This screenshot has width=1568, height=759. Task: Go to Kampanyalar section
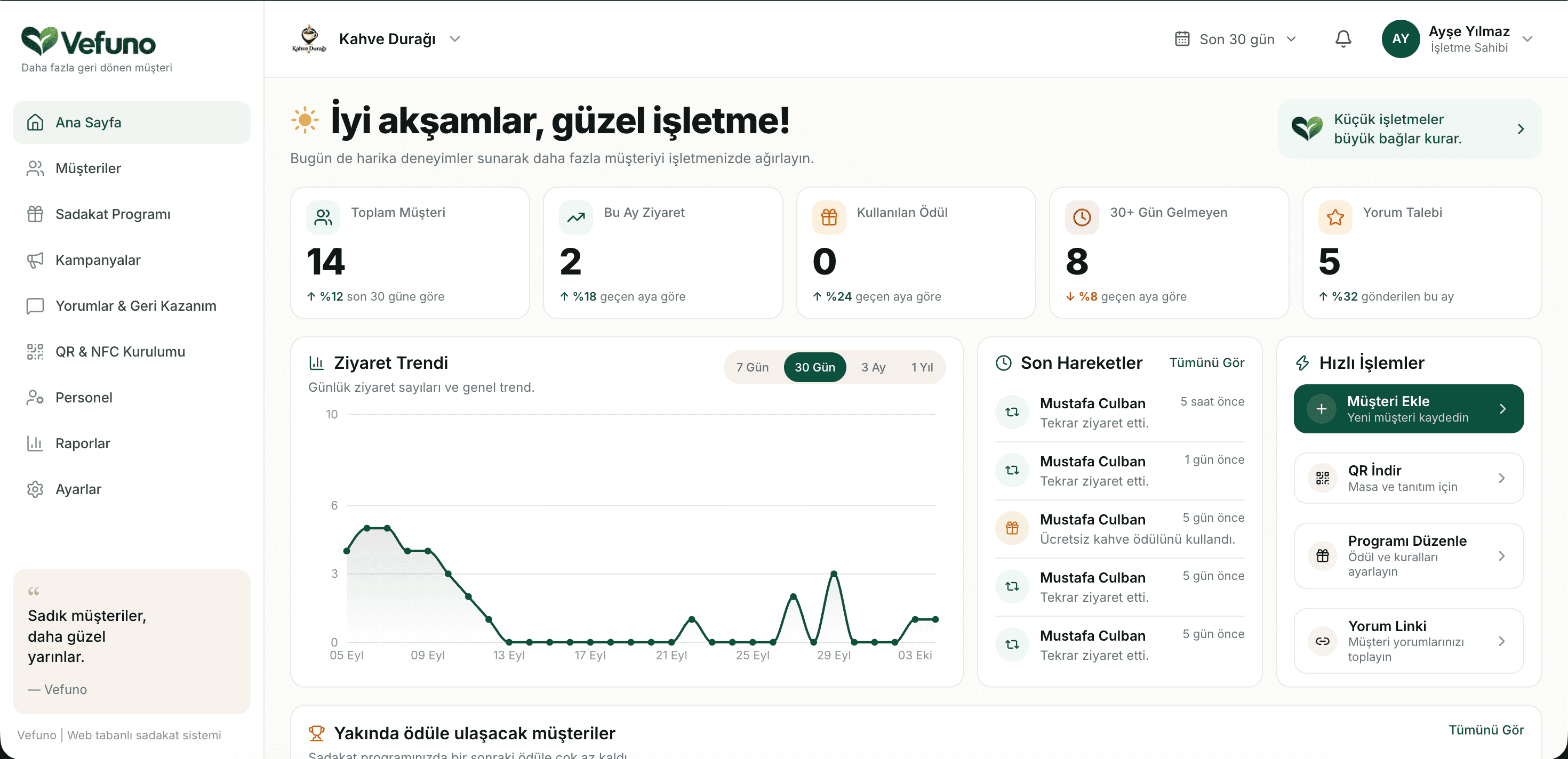132,260
